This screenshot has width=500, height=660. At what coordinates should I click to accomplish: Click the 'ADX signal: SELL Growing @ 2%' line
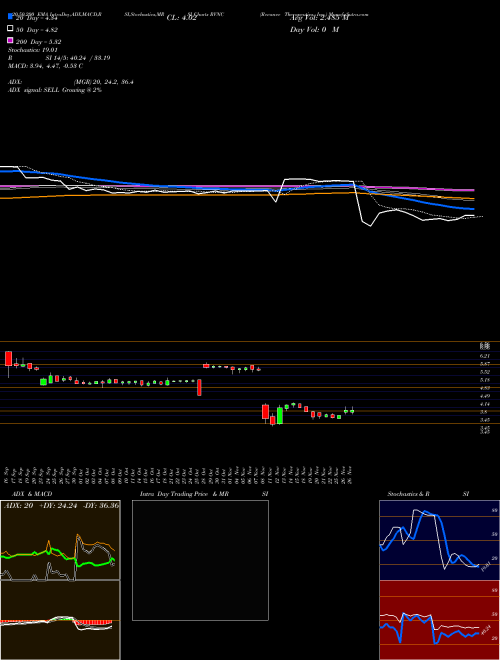pos(55,90)
